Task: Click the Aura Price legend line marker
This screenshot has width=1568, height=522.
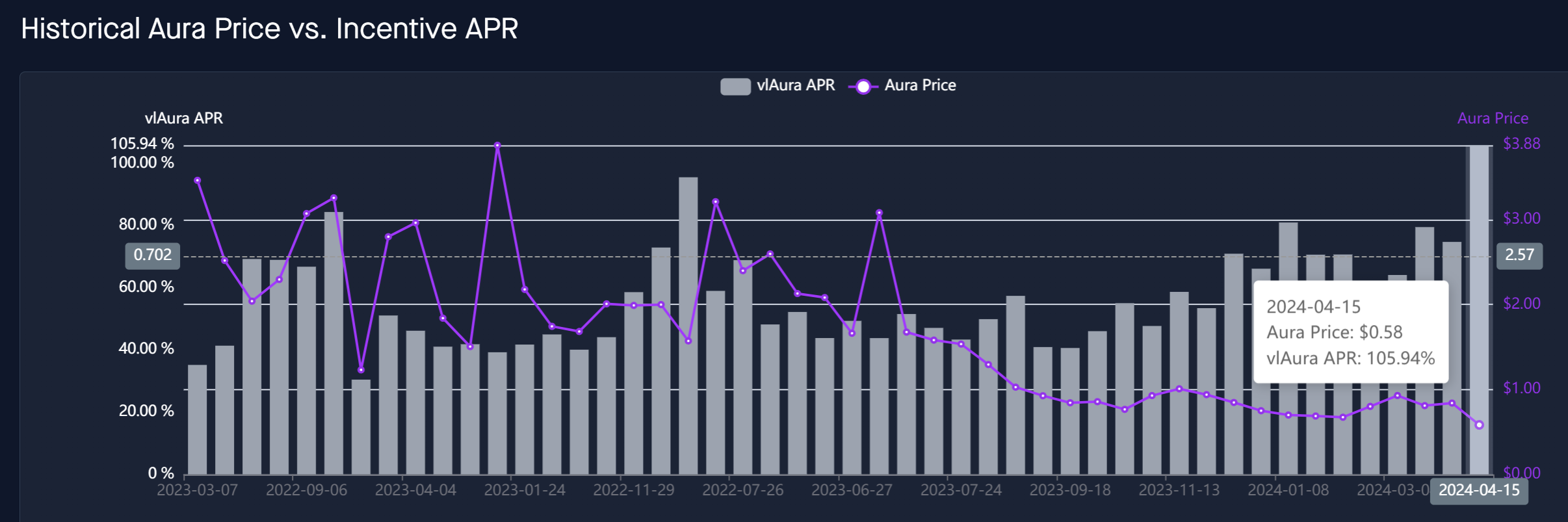Action: tap(863, 86)
